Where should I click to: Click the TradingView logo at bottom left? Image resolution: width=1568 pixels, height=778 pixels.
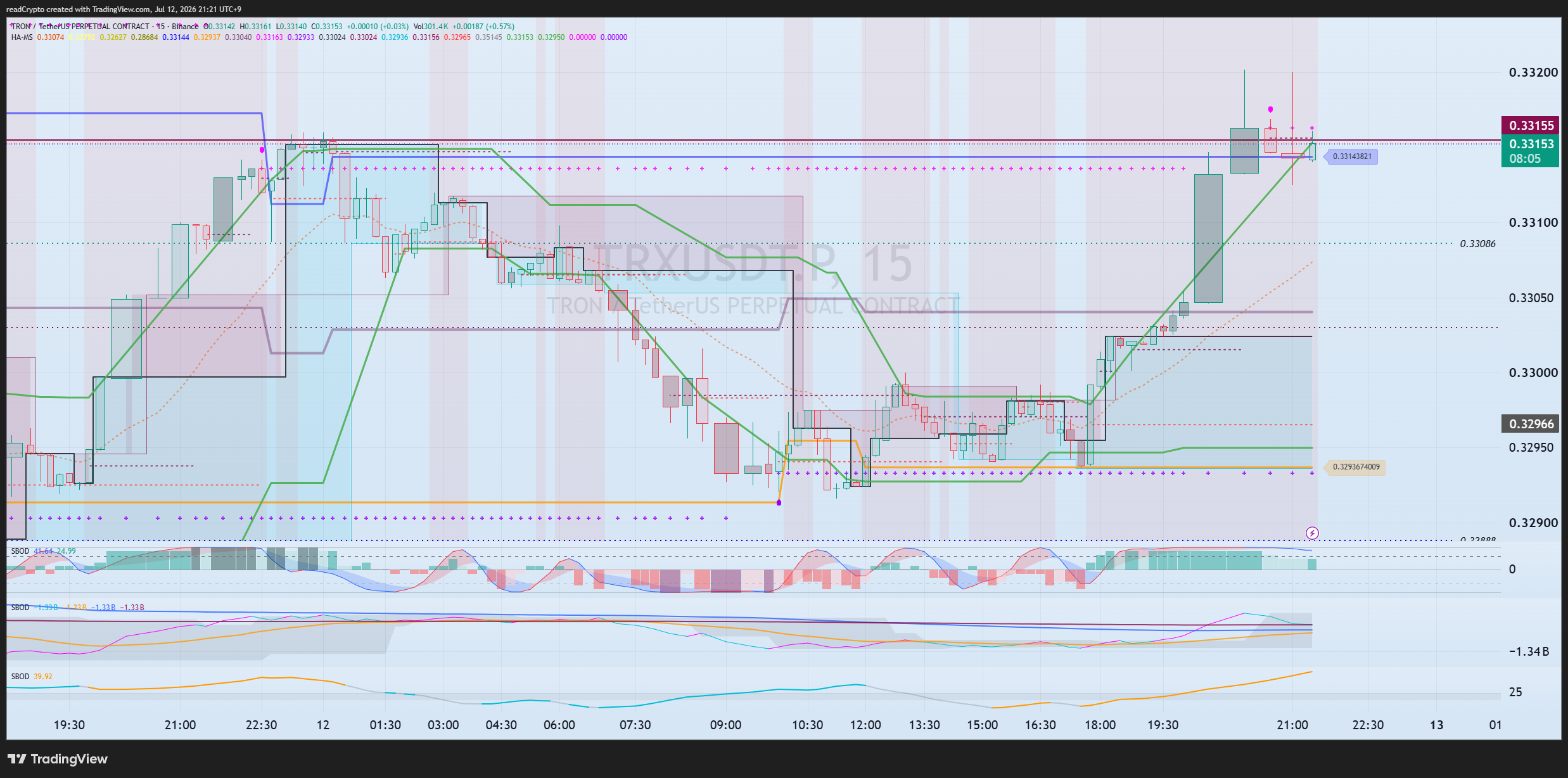click(x=58, y=759)
